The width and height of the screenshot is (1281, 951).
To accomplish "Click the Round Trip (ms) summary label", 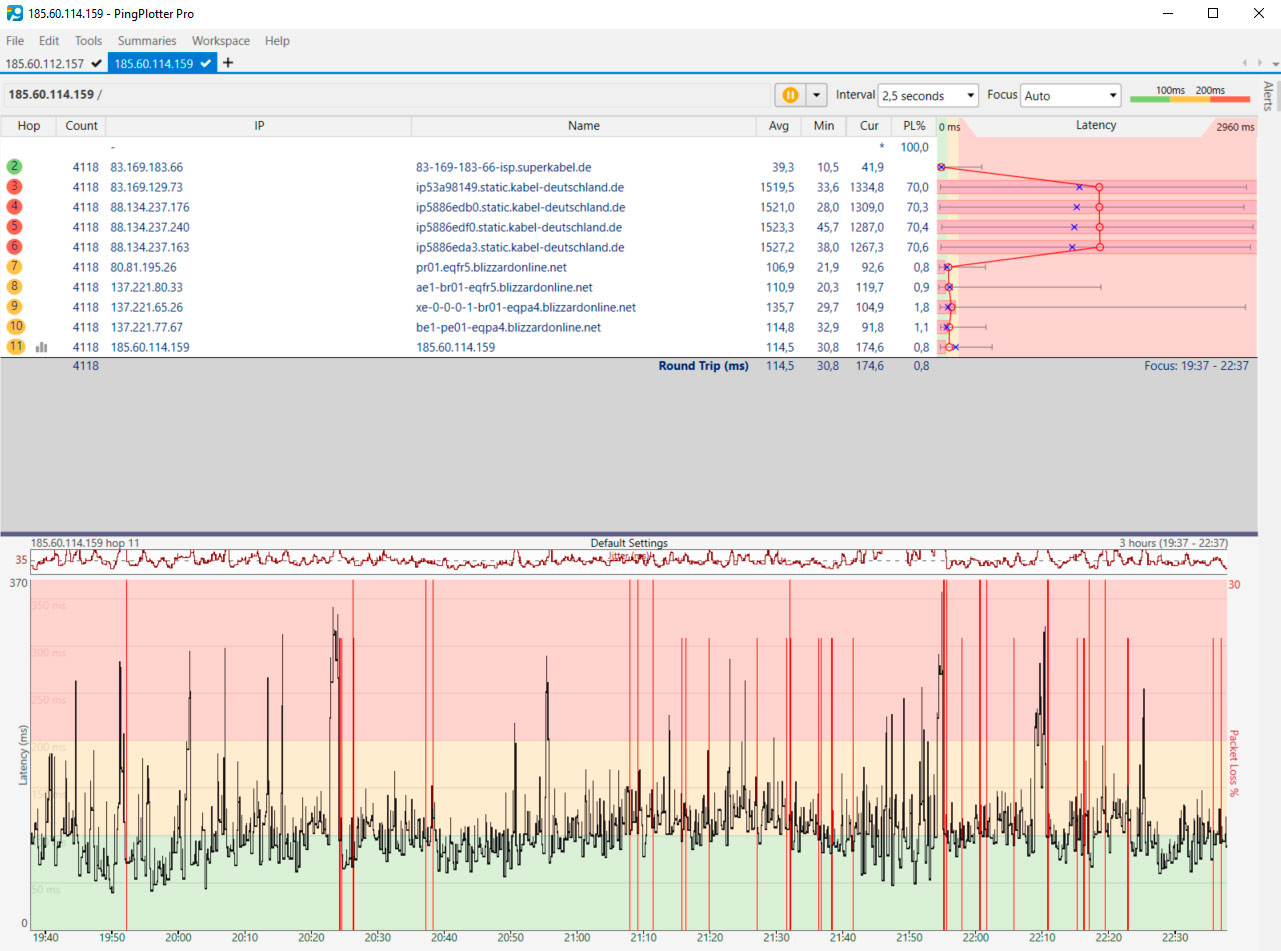I will (703, 366).
